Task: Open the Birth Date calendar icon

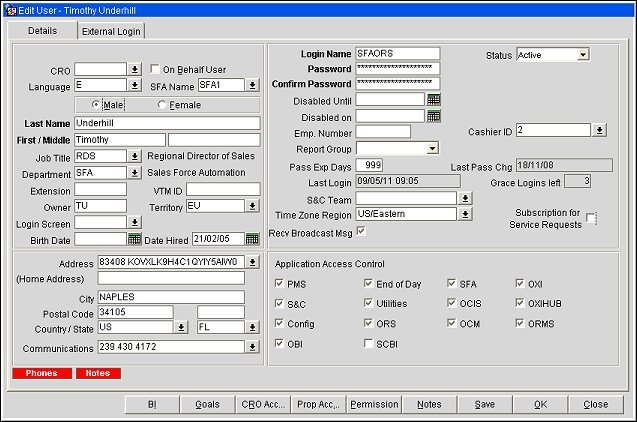Action: click(x=135, y=239)
